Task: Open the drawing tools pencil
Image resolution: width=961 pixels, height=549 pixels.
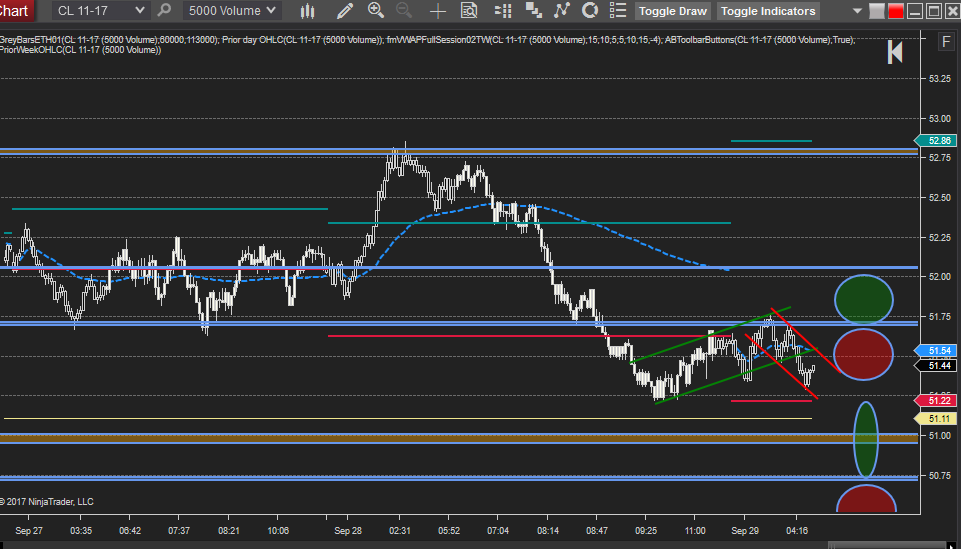Action: coord(345,10)
